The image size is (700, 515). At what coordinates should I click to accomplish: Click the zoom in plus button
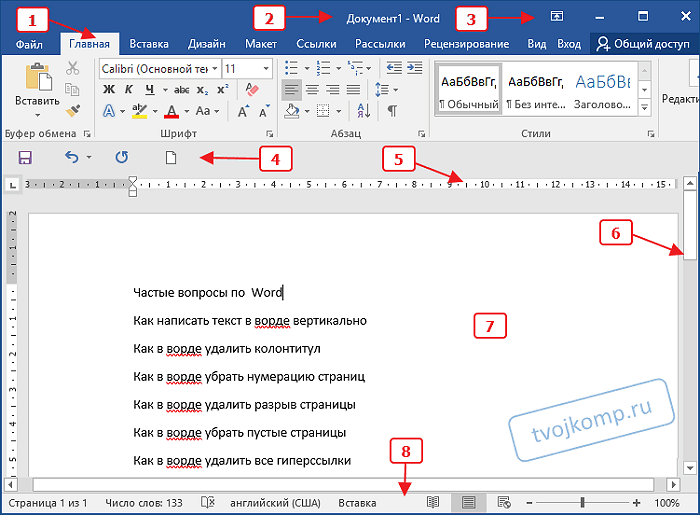coord(637,503)
